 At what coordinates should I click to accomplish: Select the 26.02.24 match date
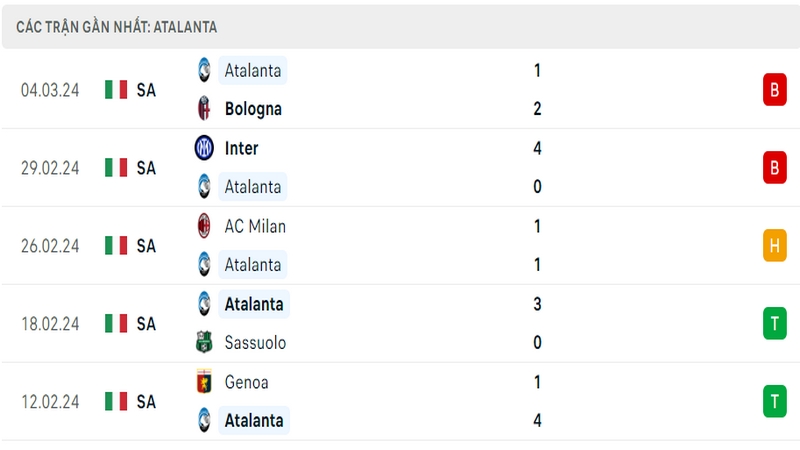[x=50, y=246]
